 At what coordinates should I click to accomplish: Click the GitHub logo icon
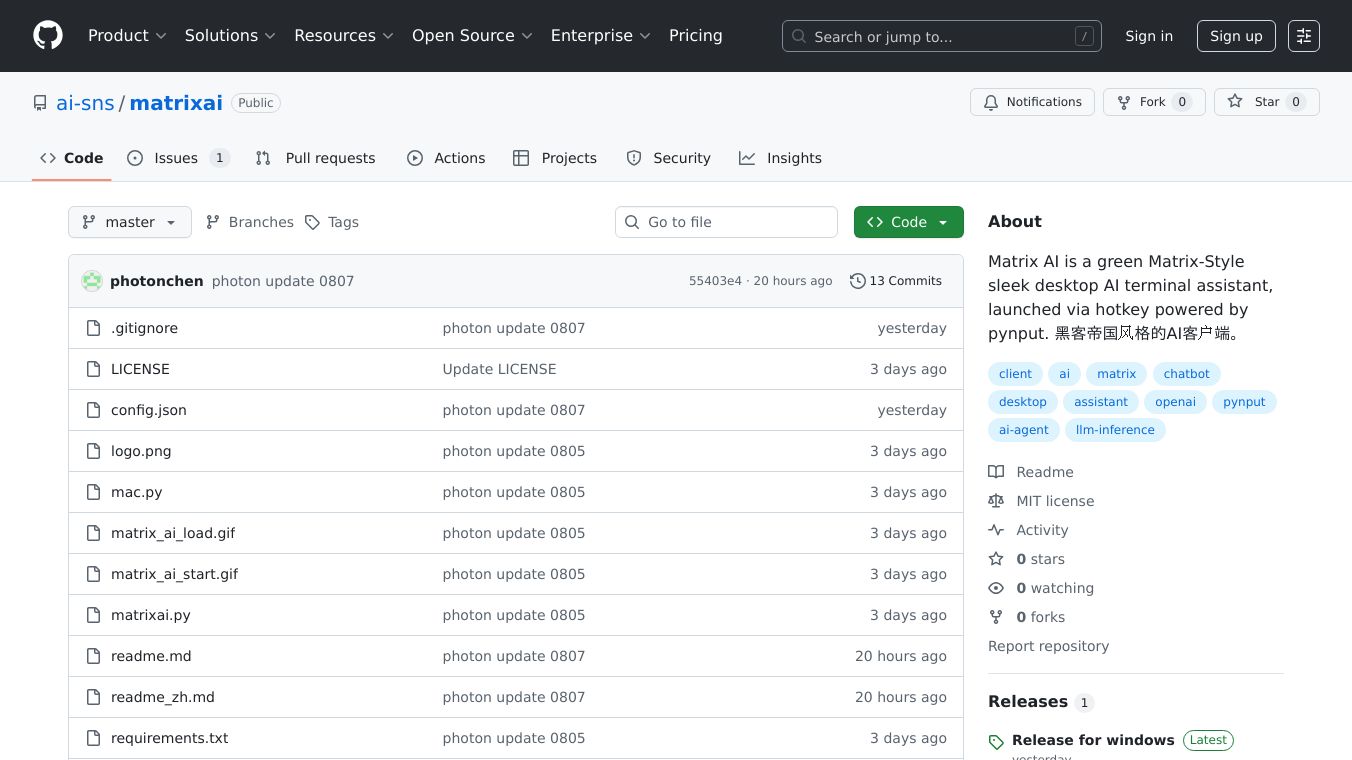48,36
